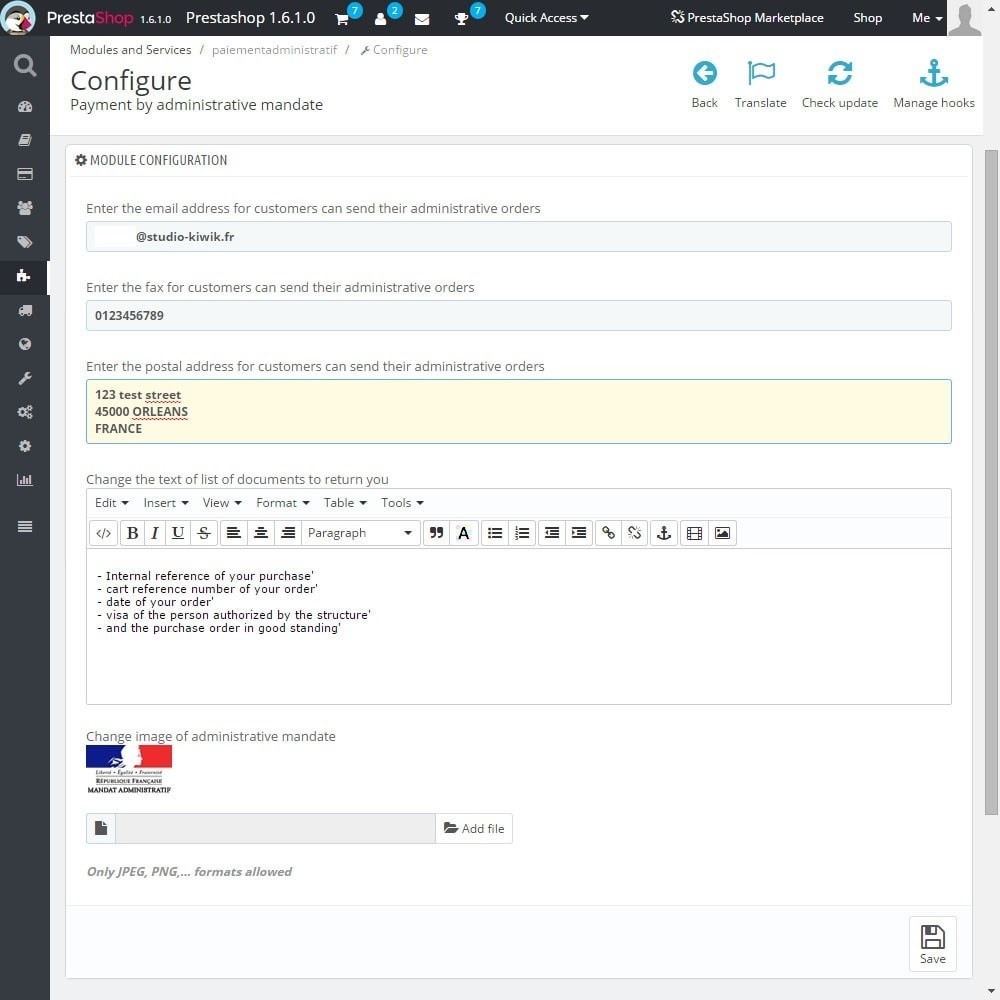Image resolution: width=1000 pixels, height=1000 pixels.
Task: Open the trophy notifications icon
Action: pos(461,18)
